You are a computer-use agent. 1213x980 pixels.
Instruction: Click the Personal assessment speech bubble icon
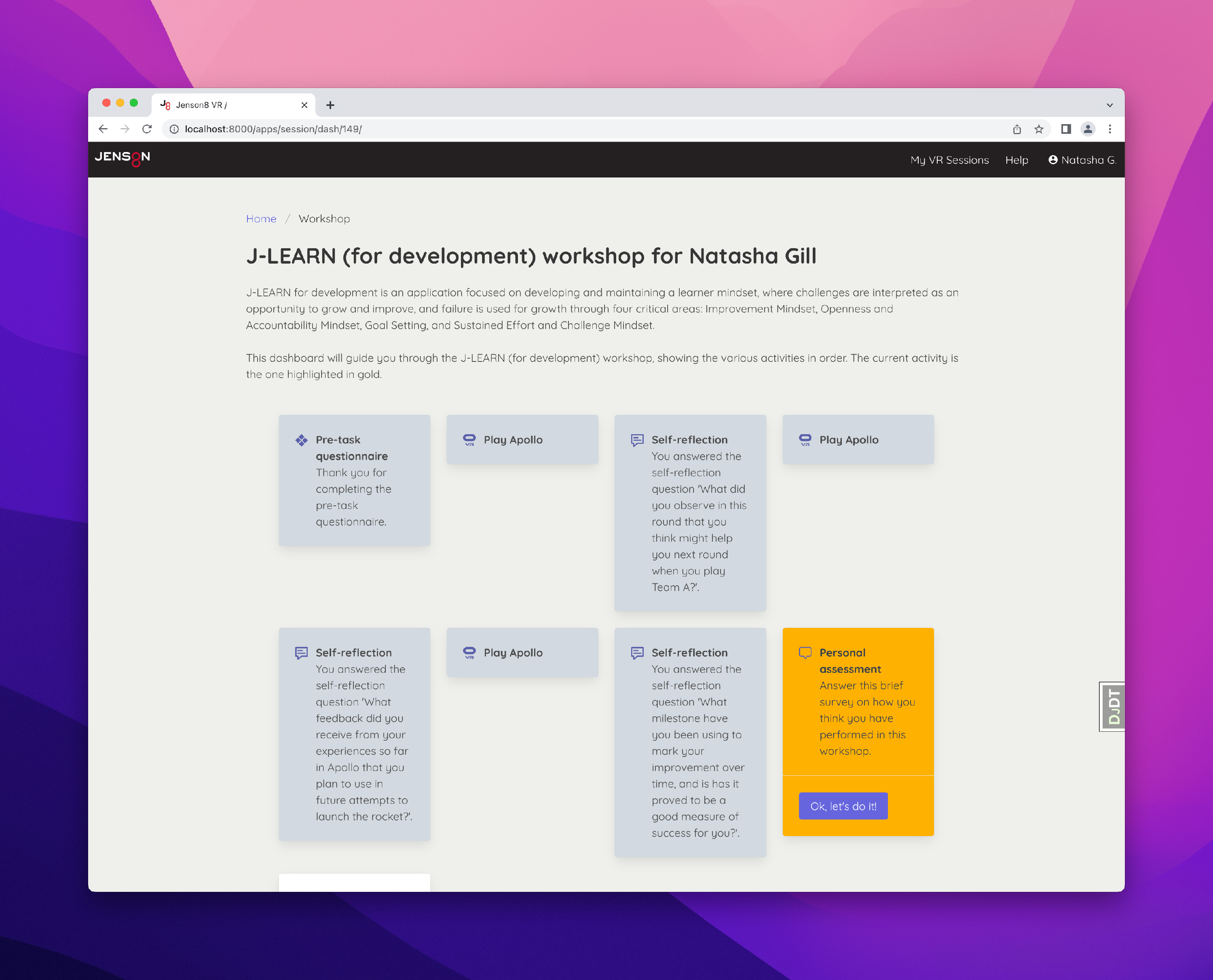tap(805, 653)
